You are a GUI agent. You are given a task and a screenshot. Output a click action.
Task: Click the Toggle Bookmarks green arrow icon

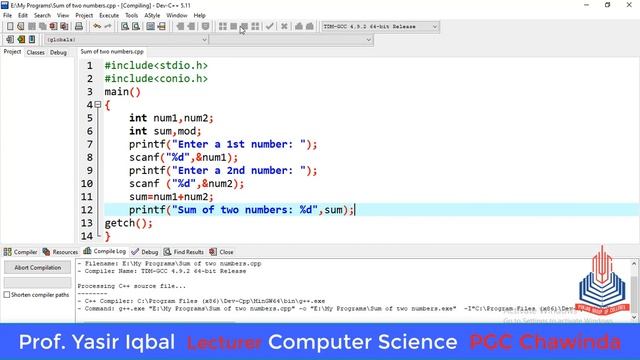pos(21,40)
